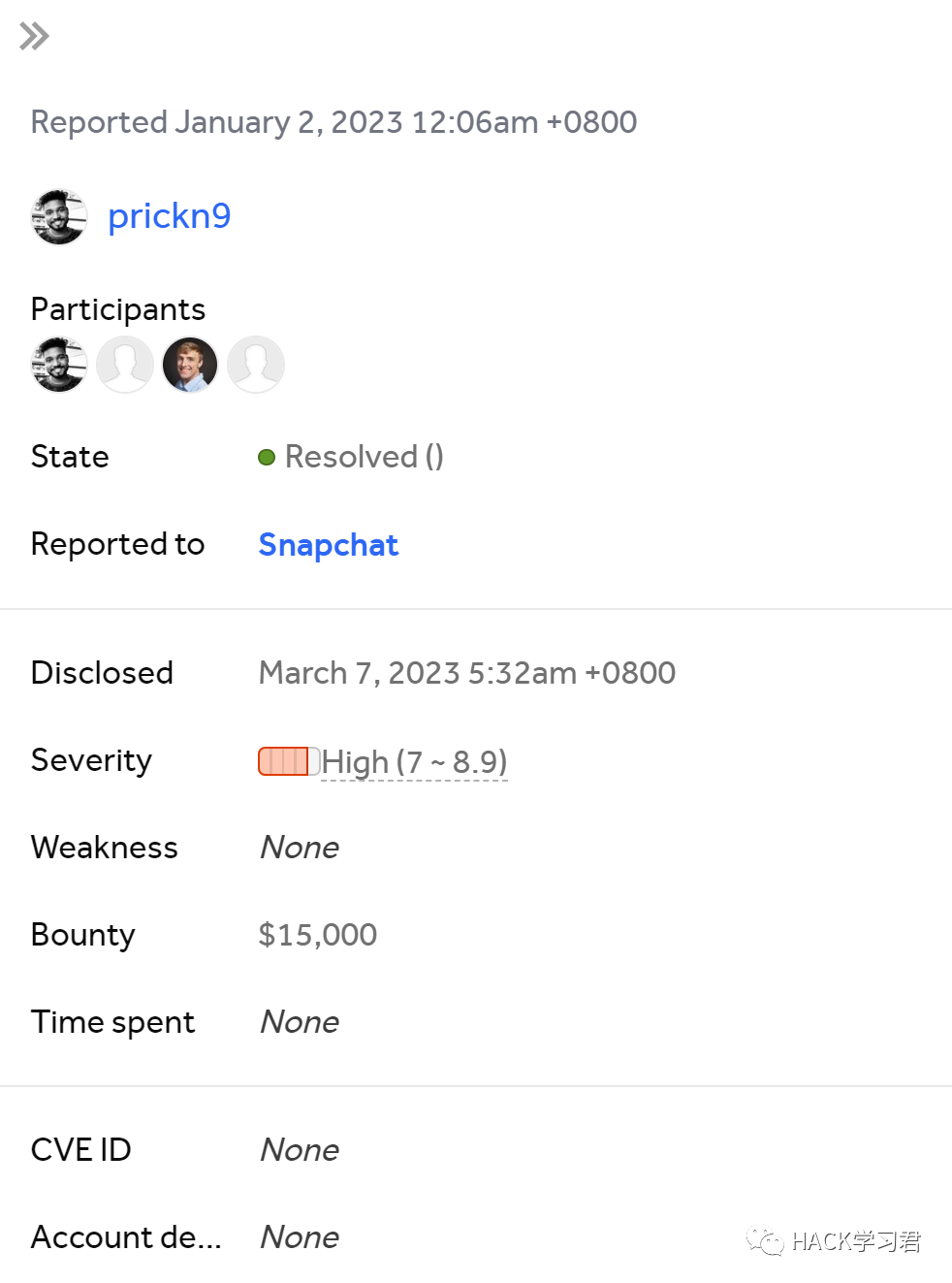Click the March 7, 2023 disclosed date
Screen dimensions: 952x1283
coord(466,673)
